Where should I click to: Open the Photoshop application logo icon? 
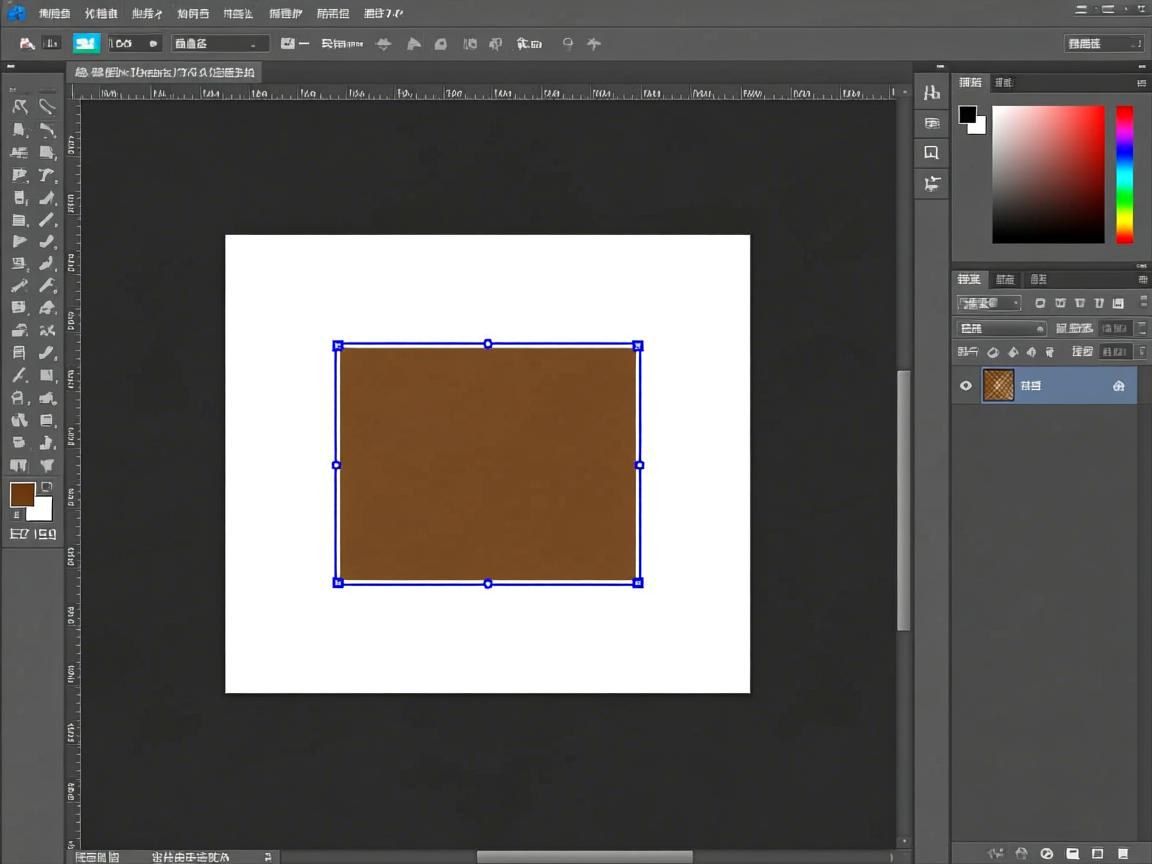tap(16, 13)
